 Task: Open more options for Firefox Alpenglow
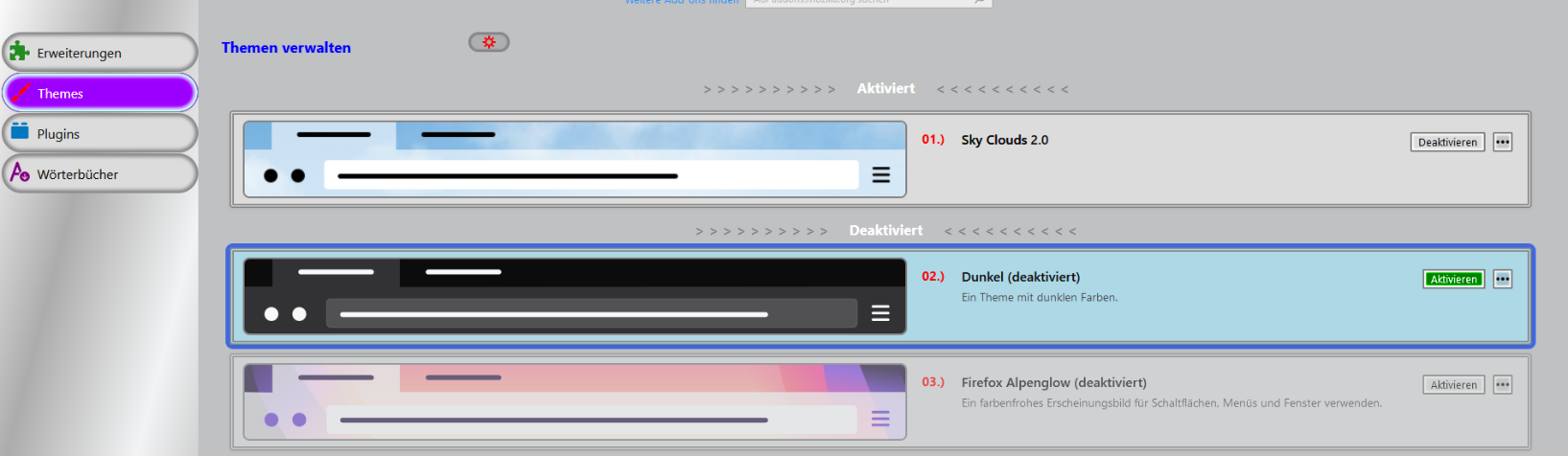click(1503, 384)
